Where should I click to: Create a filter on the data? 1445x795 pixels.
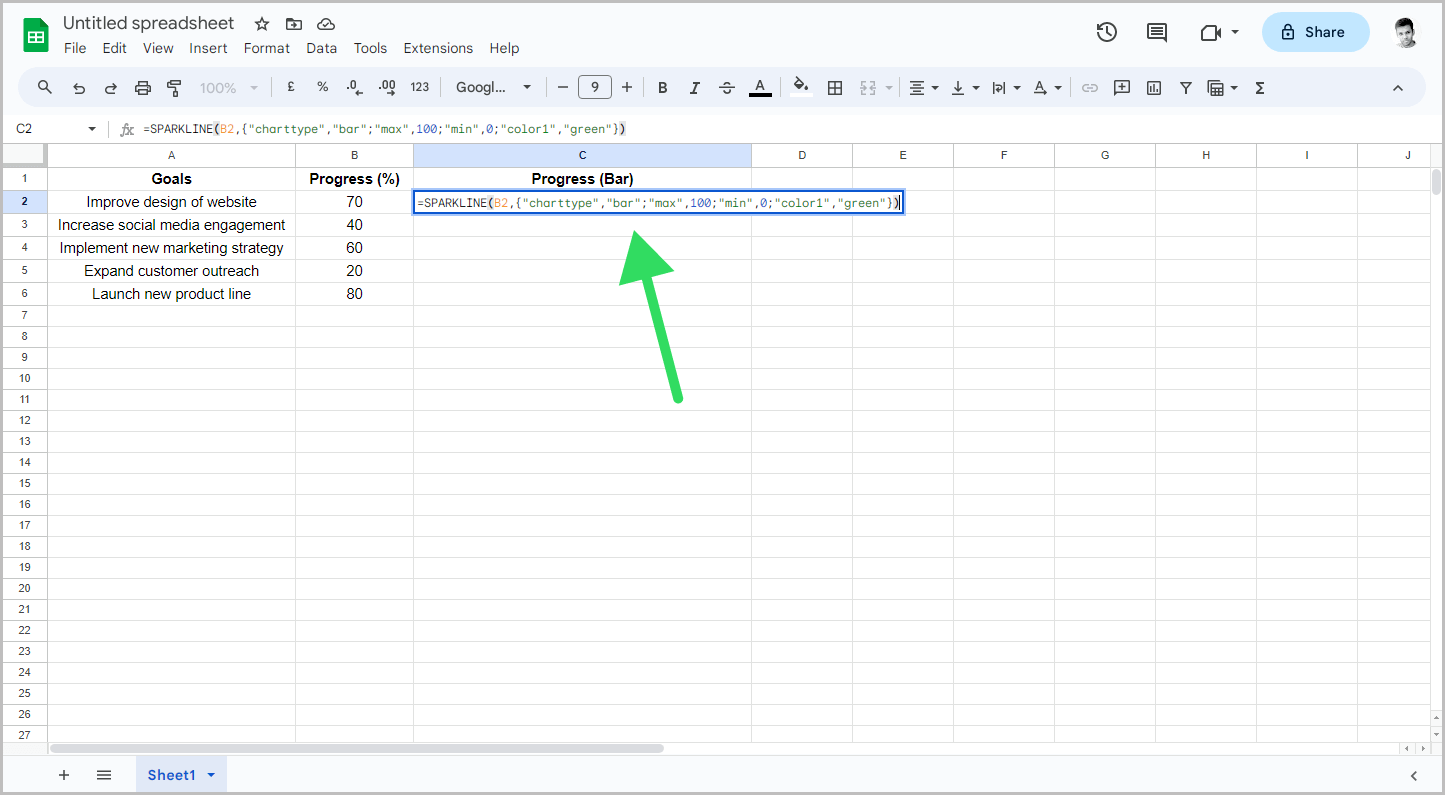point(1185,87)
